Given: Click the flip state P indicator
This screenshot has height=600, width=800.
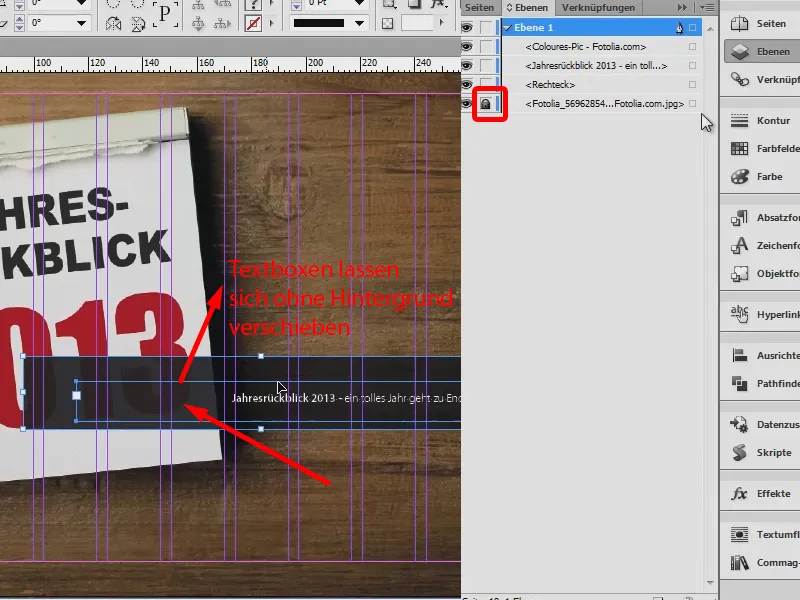Looking at the screenshot, I should point(165,13).
